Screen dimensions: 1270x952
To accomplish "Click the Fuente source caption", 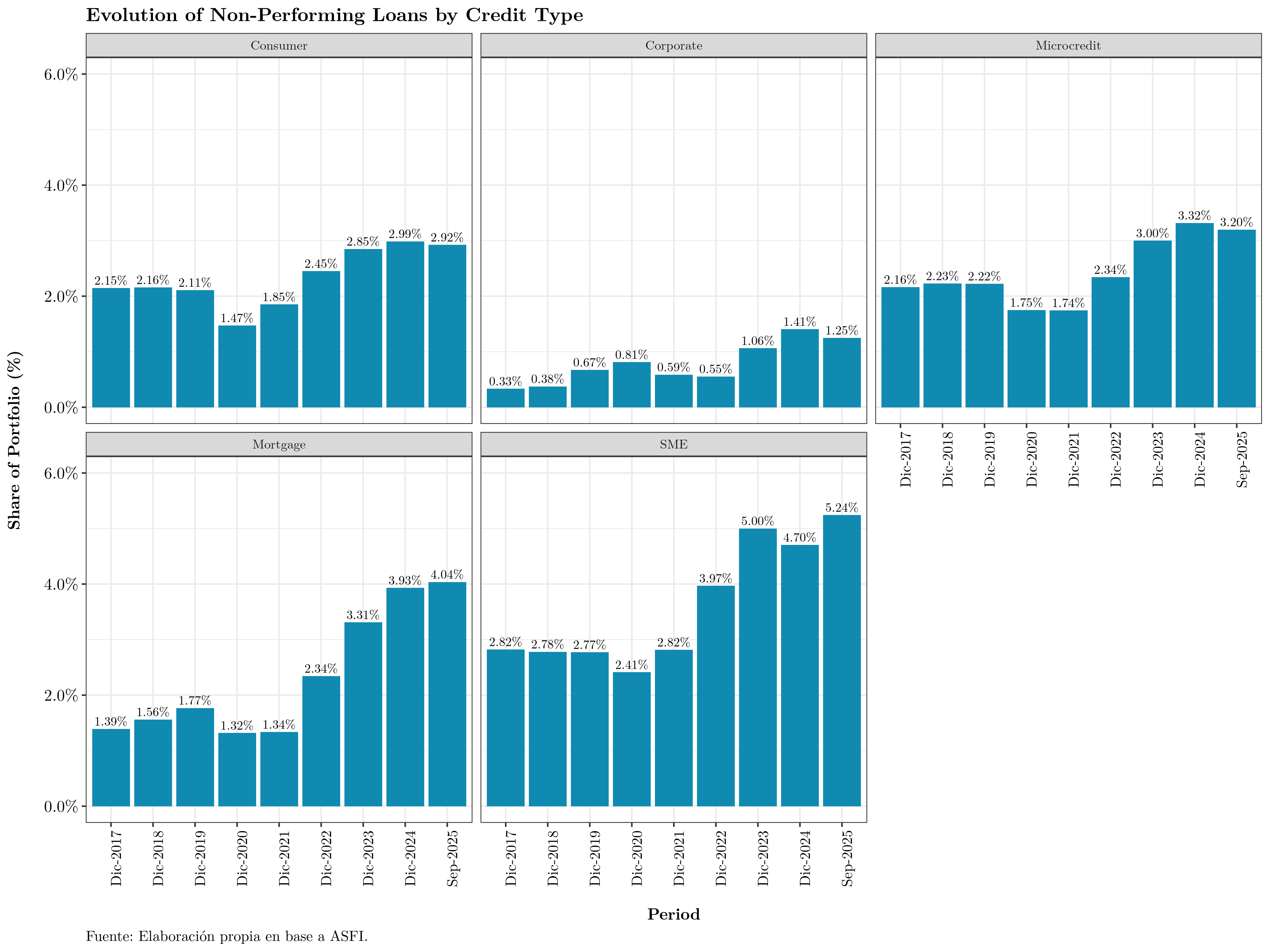I will pyautogui.click(x=226, y=937).
